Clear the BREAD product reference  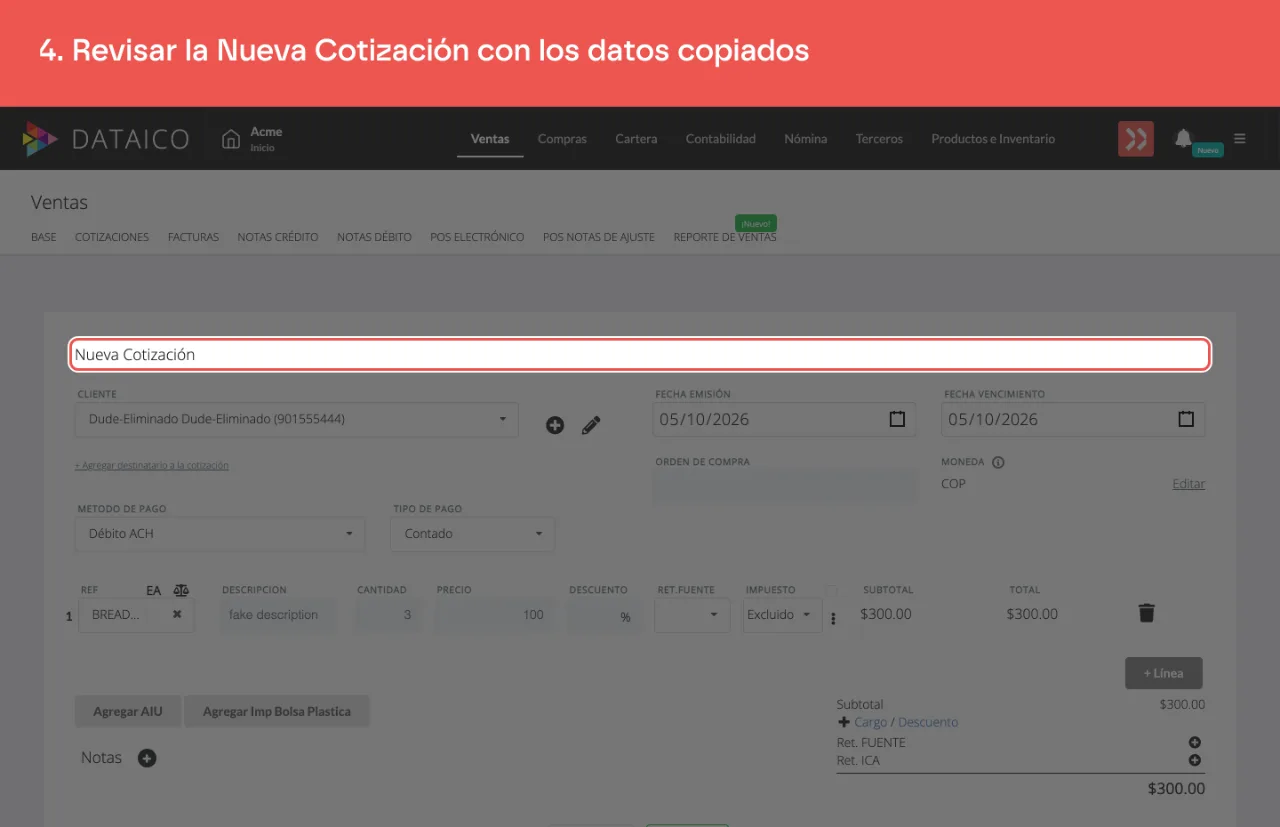(x=177, y=614)
